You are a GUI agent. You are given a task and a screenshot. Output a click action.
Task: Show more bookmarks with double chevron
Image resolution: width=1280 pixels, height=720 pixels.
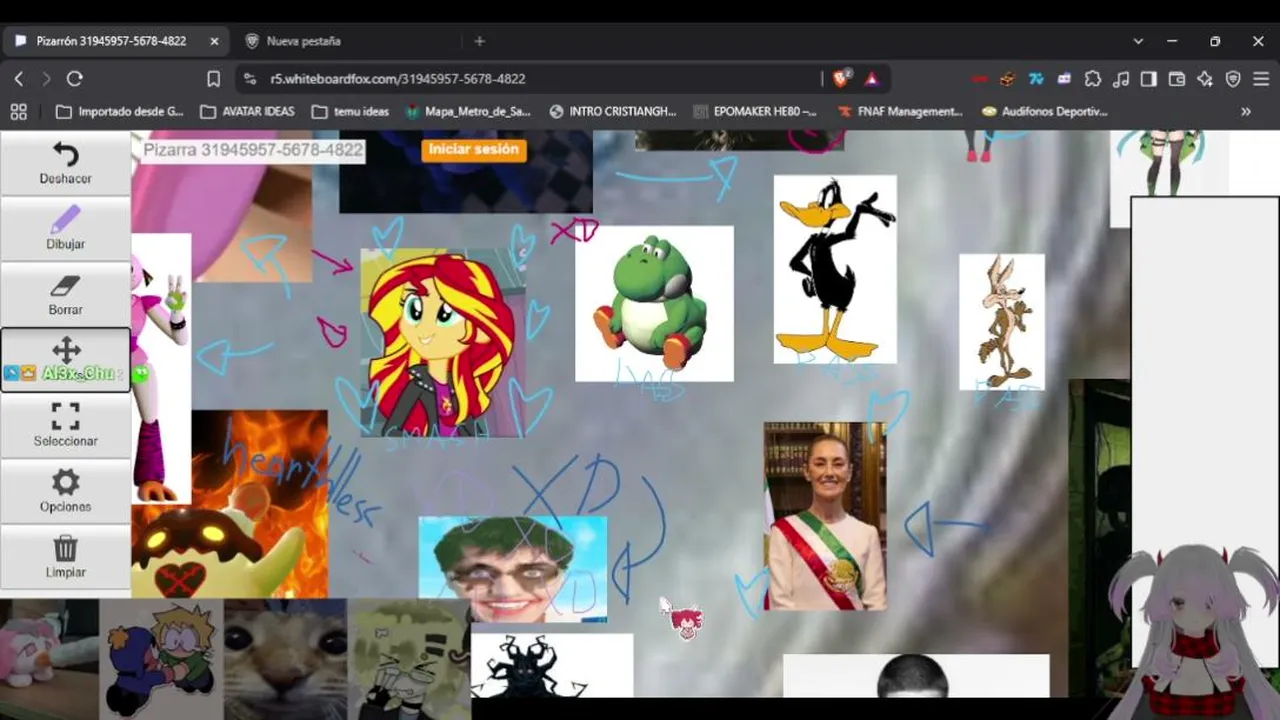(x=1246, y=111)
